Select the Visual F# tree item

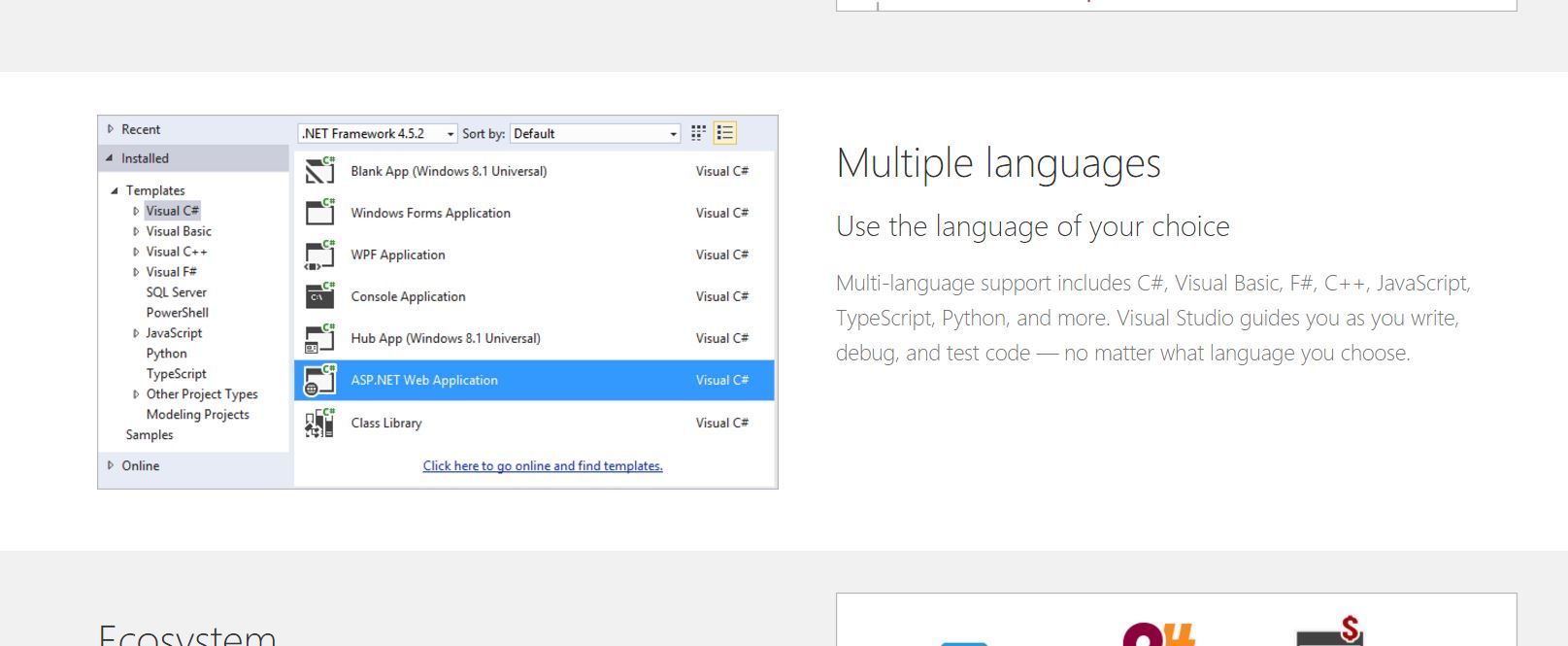coord(172,272)
